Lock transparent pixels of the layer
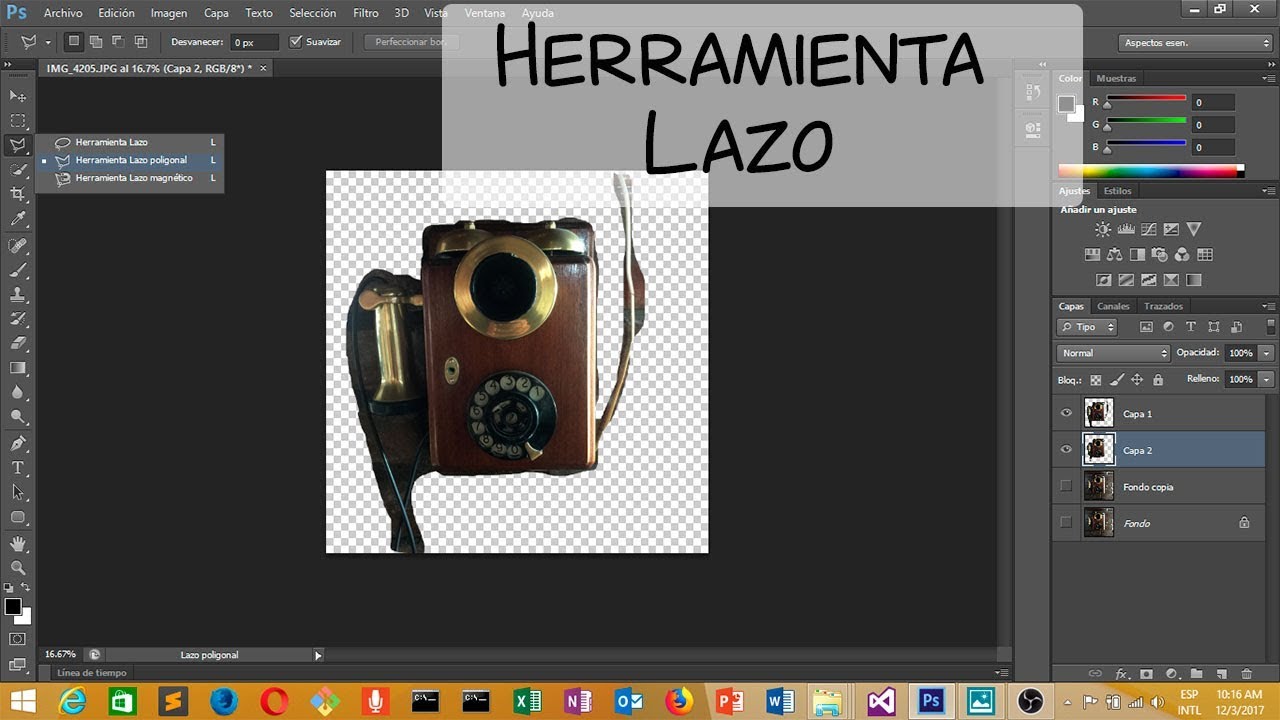 [x=1096, y=380]
